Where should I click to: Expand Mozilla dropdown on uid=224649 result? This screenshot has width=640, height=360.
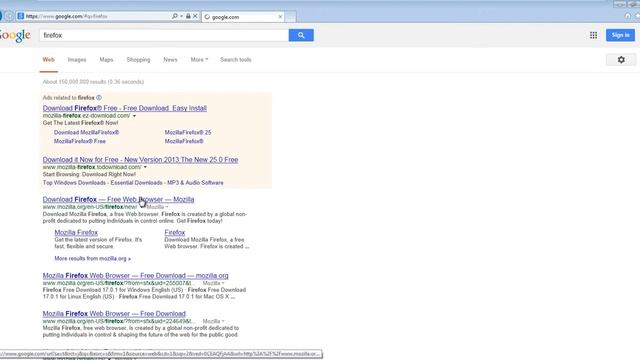pyautogui.click(x=213, y=321)
